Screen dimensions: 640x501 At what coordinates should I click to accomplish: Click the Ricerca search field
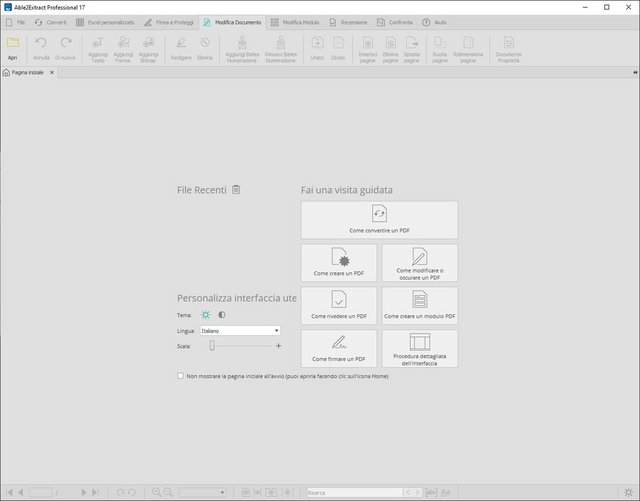354,492
